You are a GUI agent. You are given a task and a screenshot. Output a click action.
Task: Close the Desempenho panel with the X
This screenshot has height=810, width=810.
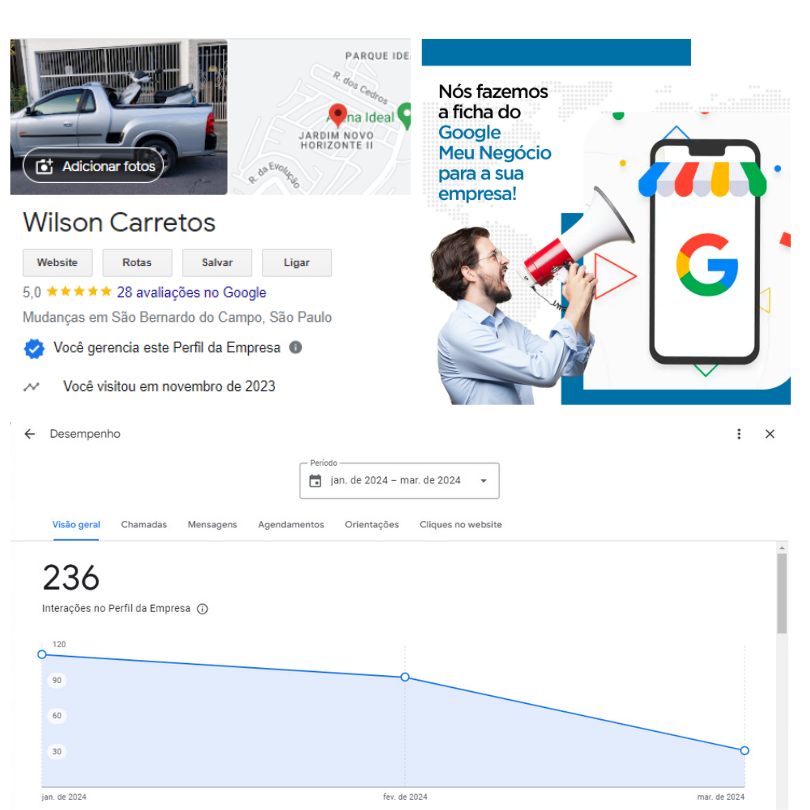click(x=770, y=434)
